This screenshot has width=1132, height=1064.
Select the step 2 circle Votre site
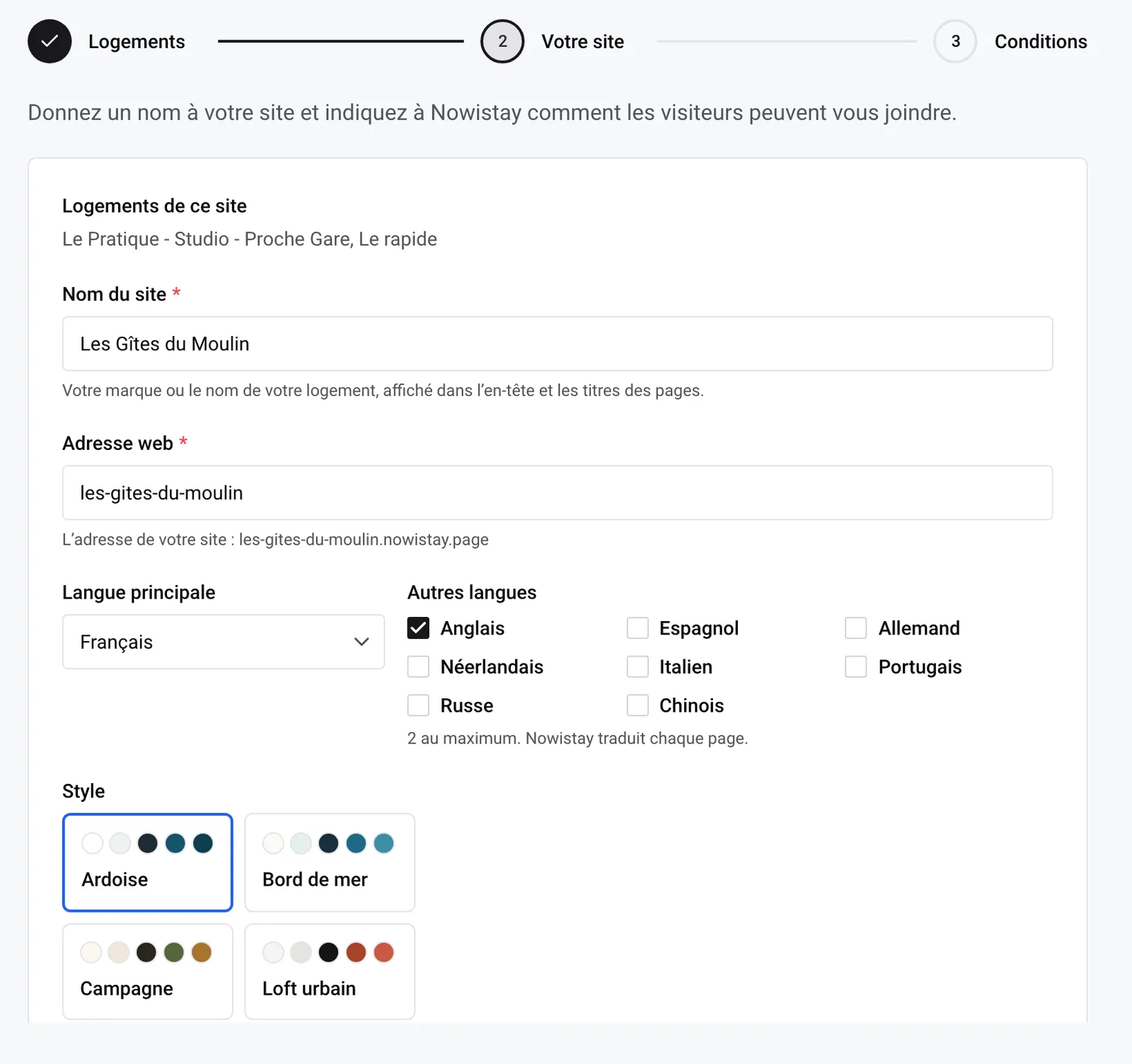(502, 42)
